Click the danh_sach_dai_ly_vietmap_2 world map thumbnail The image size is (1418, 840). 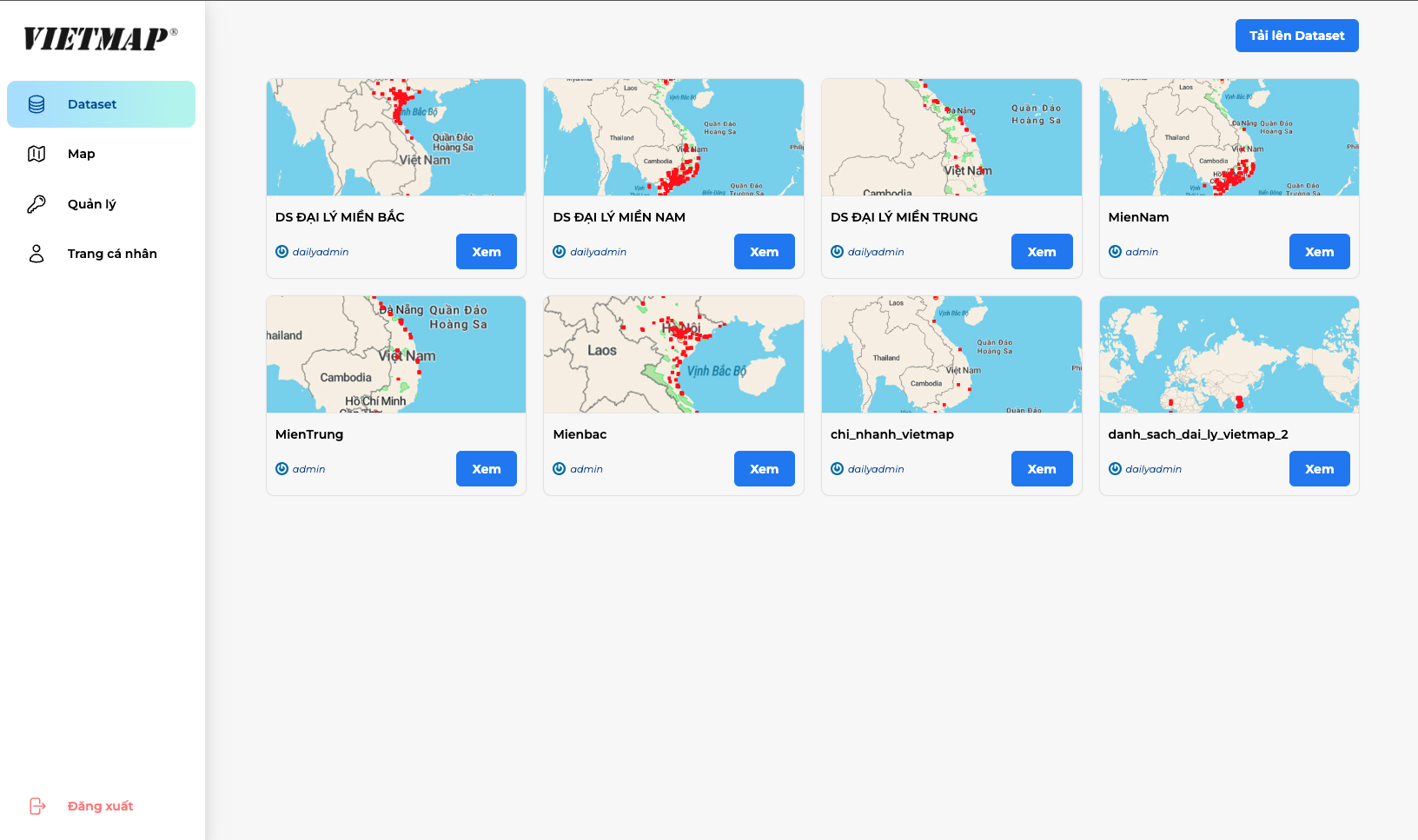[x=1229, y=354]
